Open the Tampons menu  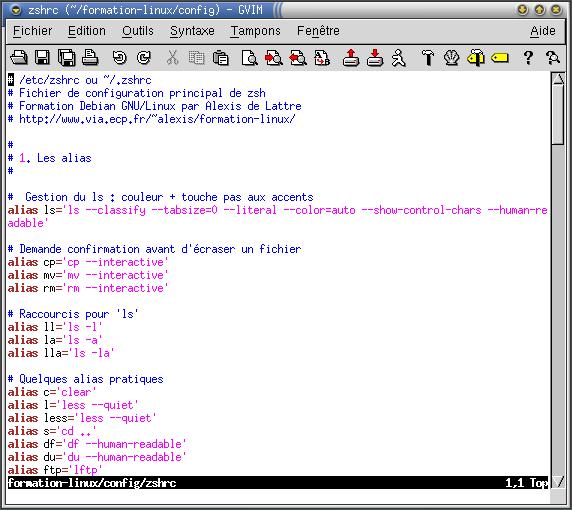pyautogui.click(x=255, y=31)
